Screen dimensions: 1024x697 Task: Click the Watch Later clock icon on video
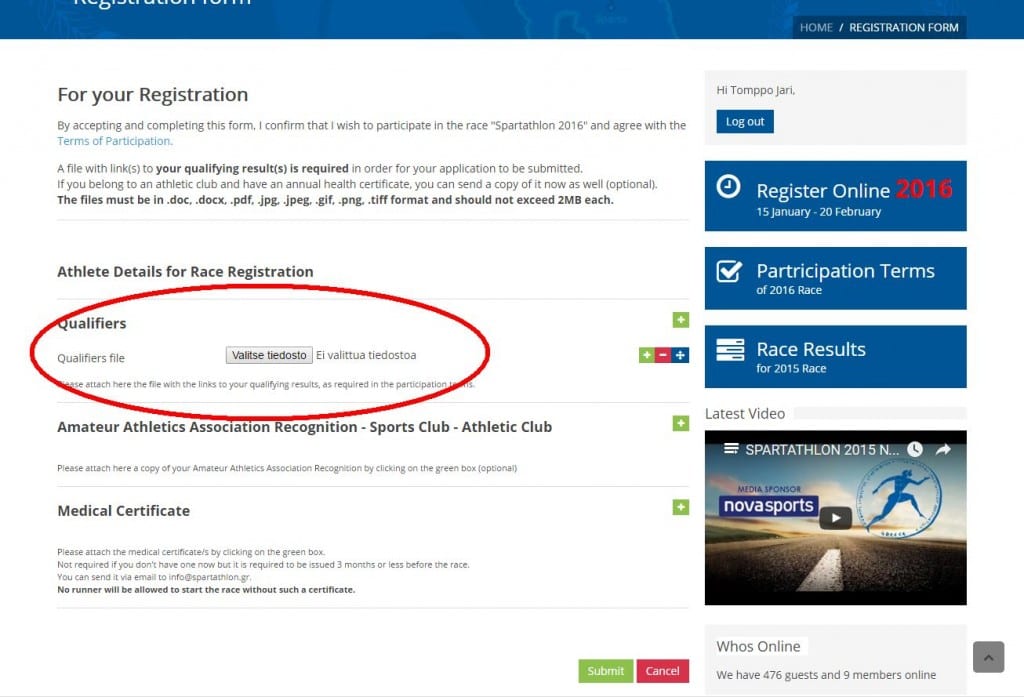(x=914, y=450)
